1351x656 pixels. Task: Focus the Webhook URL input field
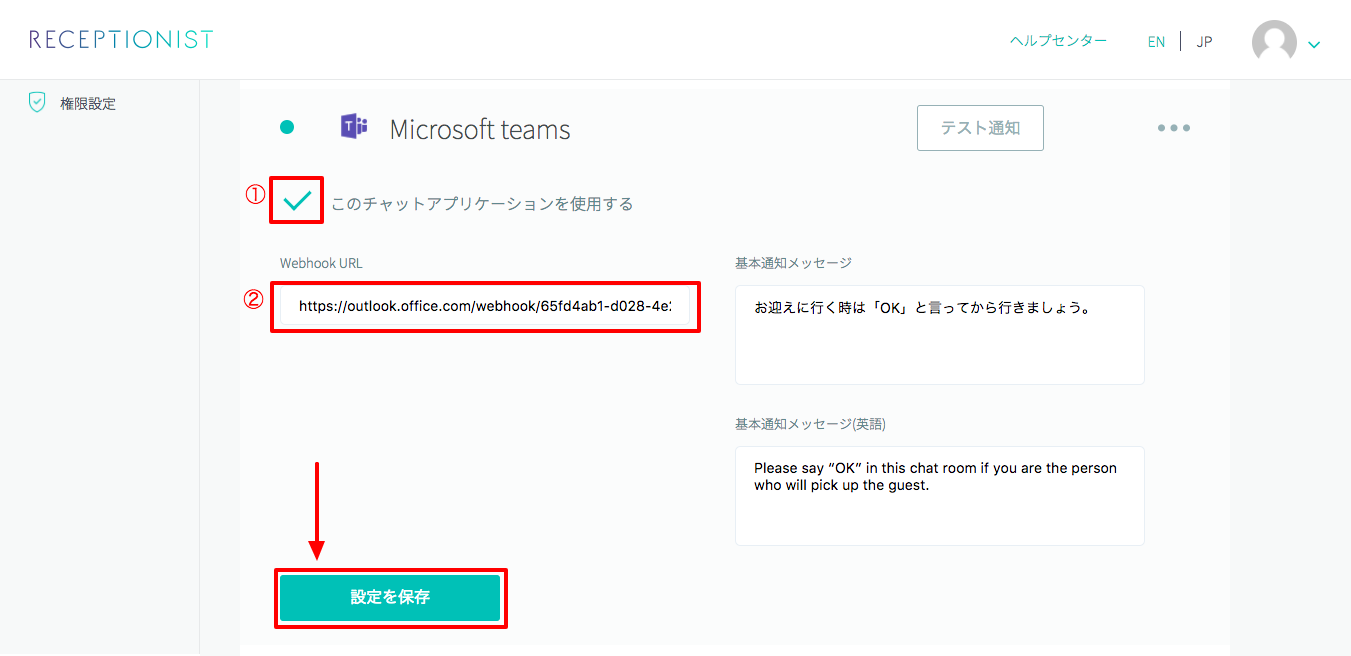click(x=485, y=307)
